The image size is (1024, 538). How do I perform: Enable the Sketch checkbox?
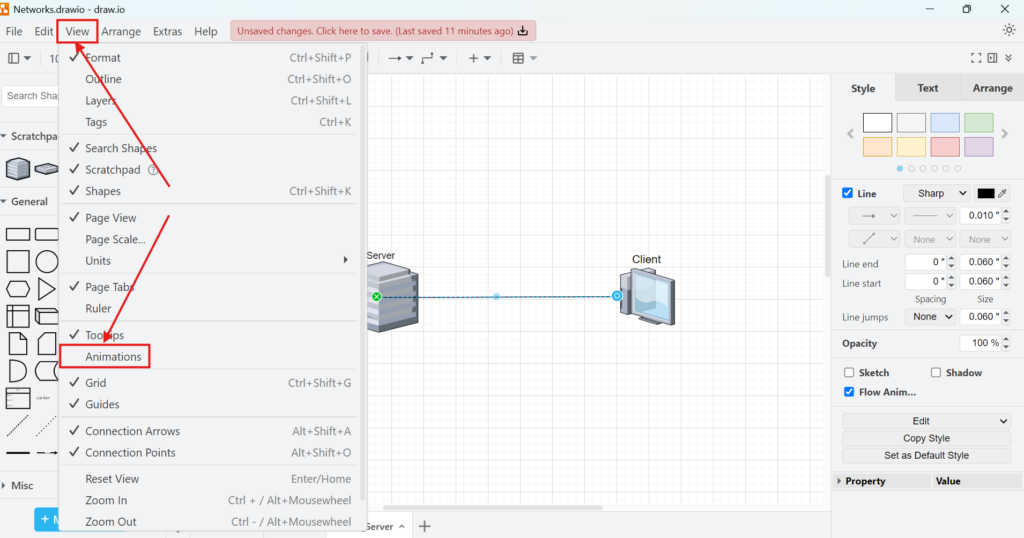pyautogui.click(x=849, y=373)
